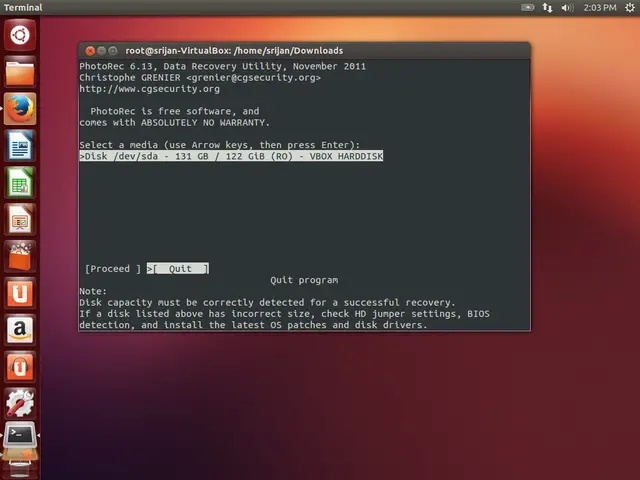Image resolution: width=640 pixels, height=480 pixels.
Task: Open Amazon launcher icon
Action: (x=20, y=330)
